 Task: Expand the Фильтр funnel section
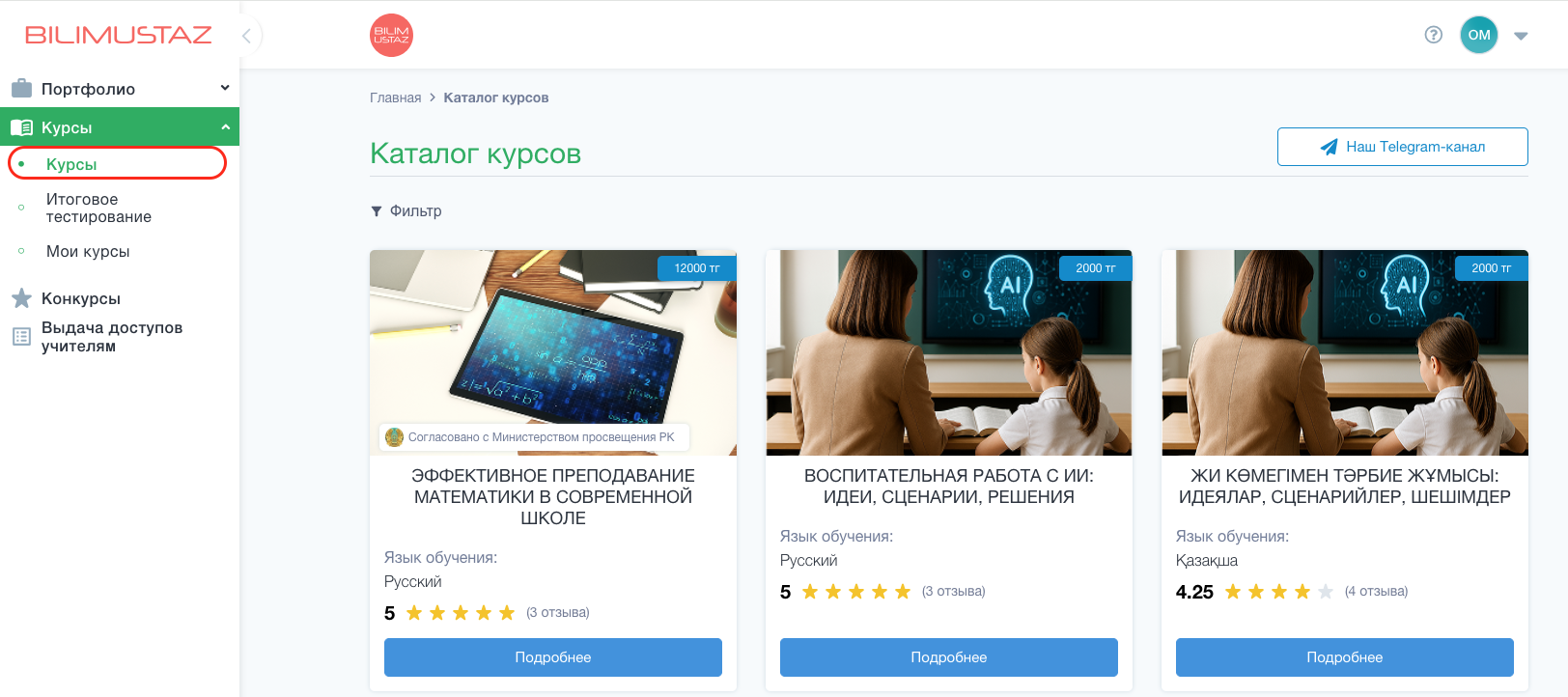[406, 210]
